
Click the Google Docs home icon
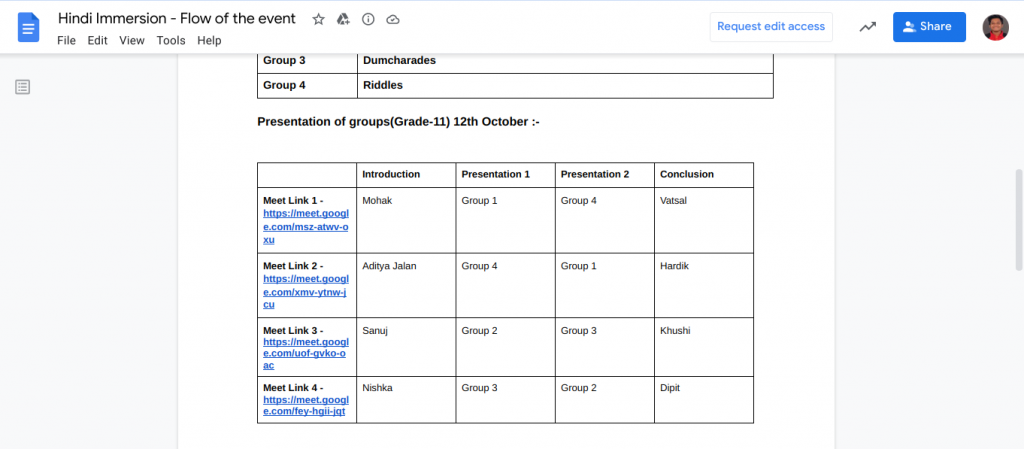(x=29, y=27)
